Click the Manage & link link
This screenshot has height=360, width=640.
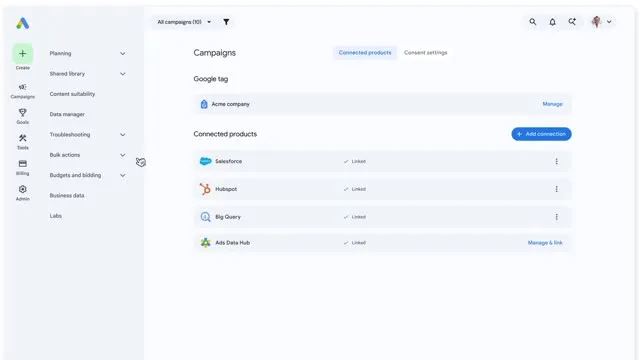coord(545,242)
